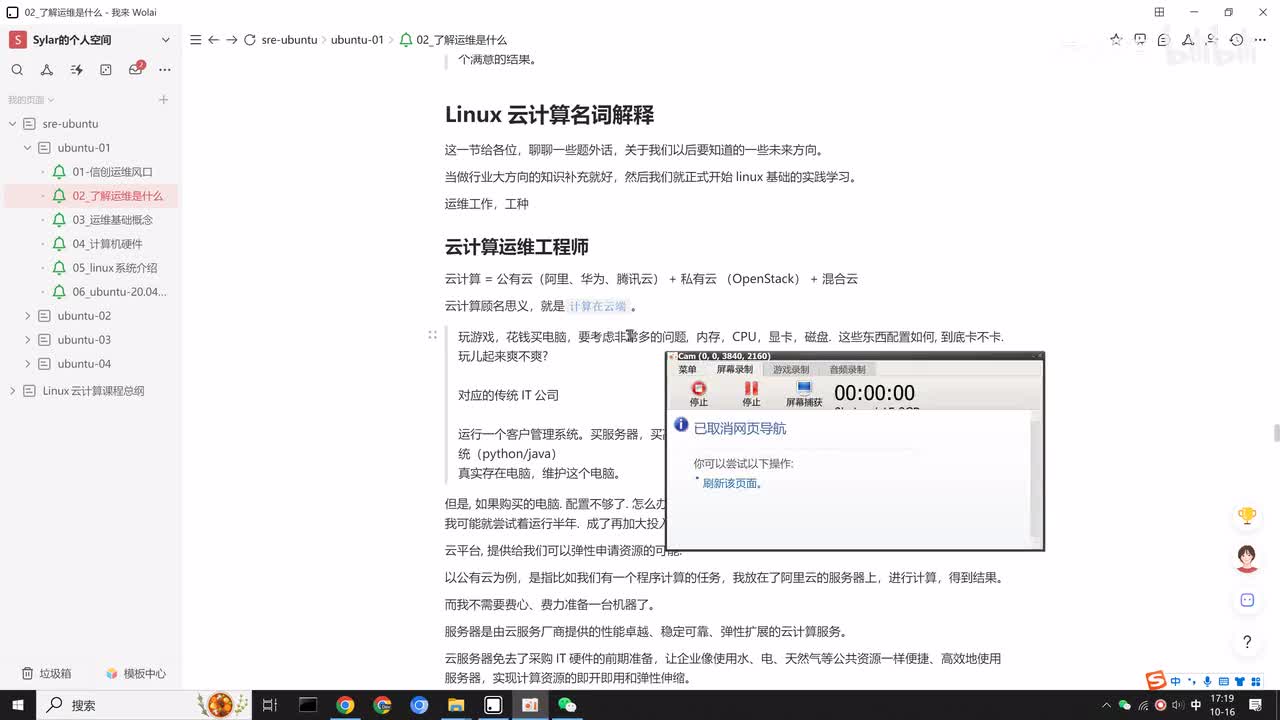Expand the ubuntu-04 tree node

28,364
